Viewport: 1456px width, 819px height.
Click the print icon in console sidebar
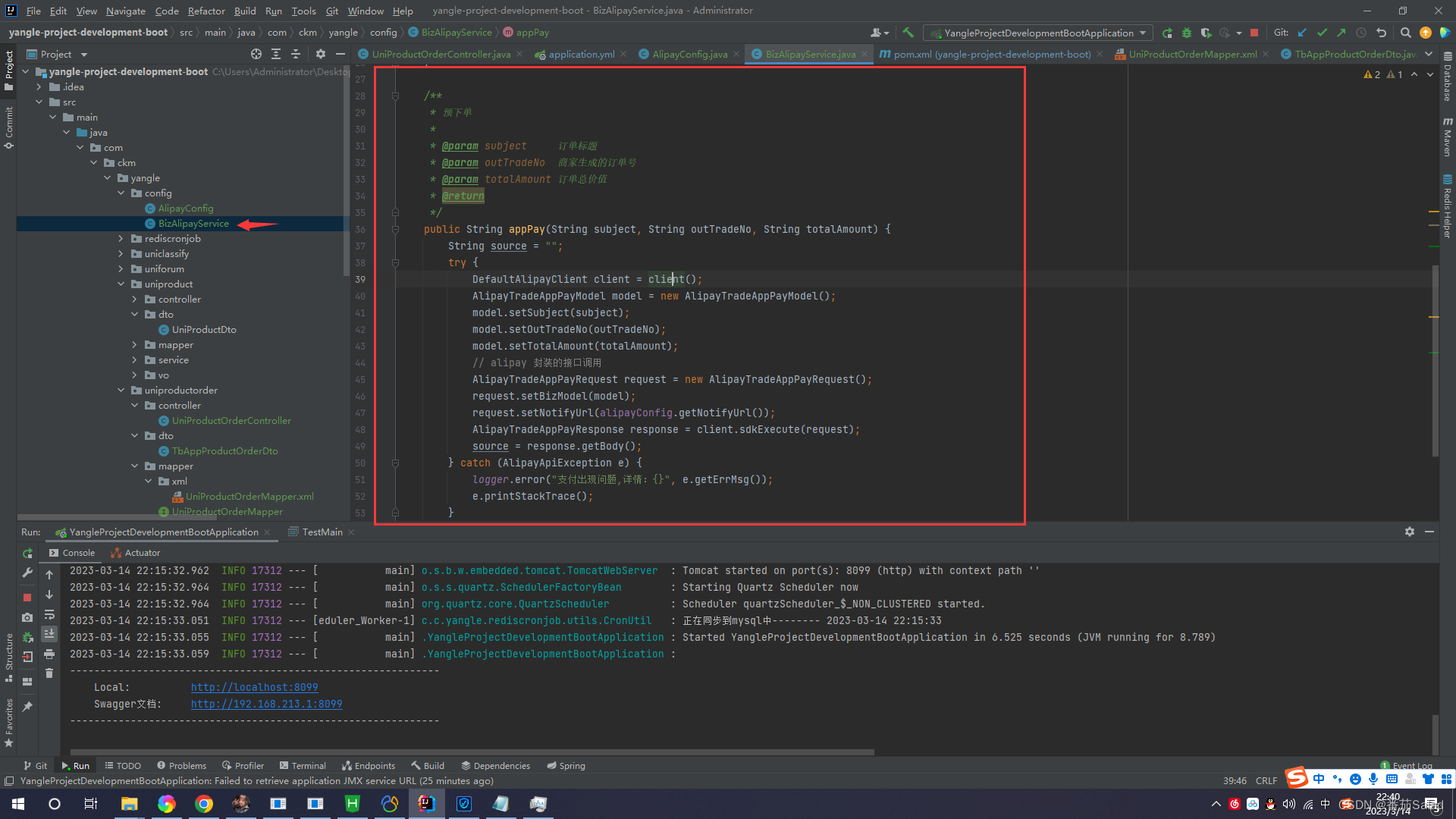coord(49,654)
